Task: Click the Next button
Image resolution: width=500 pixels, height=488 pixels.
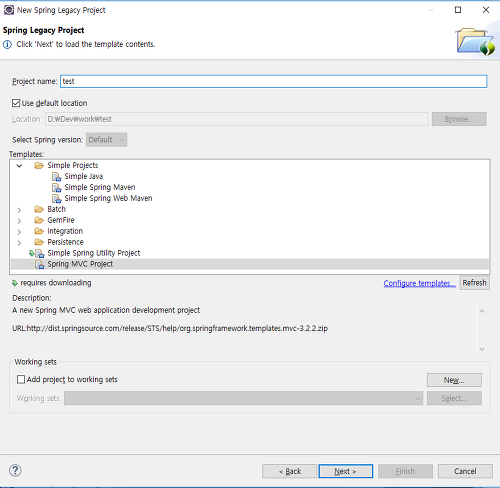Action: (346, 471)
